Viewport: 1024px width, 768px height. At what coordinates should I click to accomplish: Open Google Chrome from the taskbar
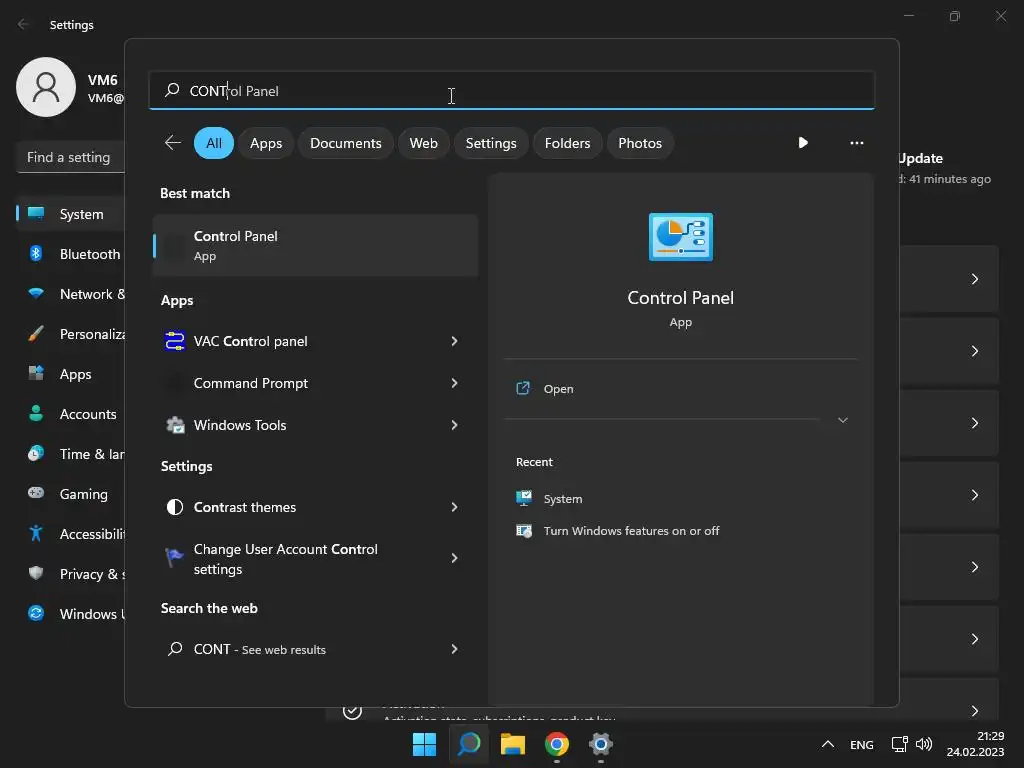pos(557,744)
